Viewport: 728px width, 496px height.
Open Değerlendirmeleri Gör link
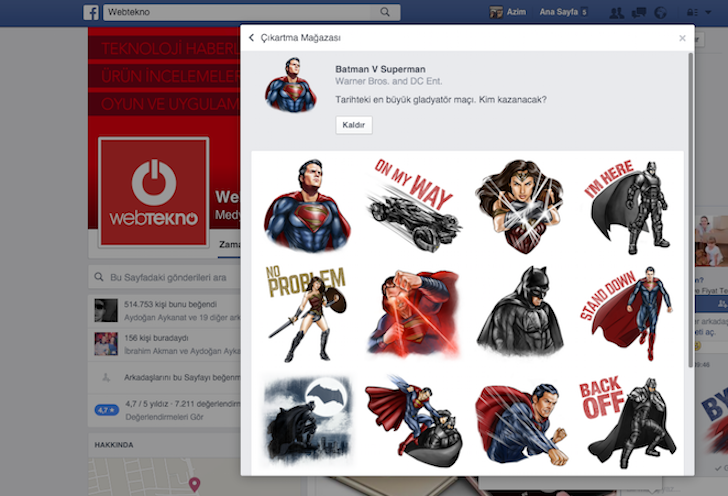coord(164,417)
